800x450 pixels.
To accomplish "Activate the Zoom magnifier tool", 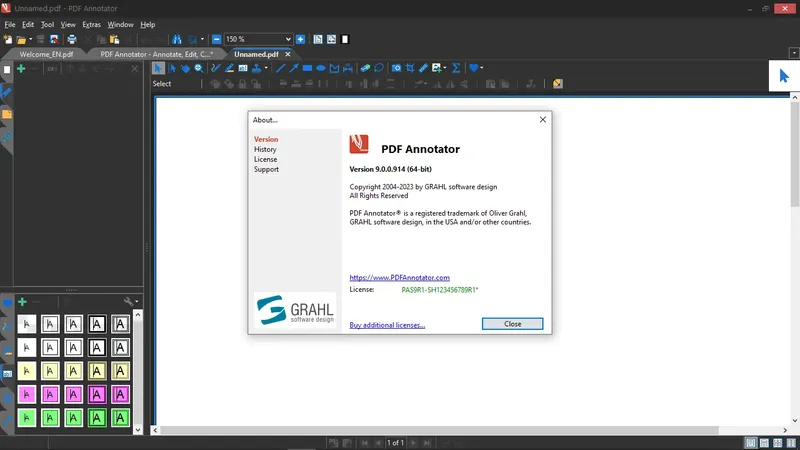I will 198,68.
